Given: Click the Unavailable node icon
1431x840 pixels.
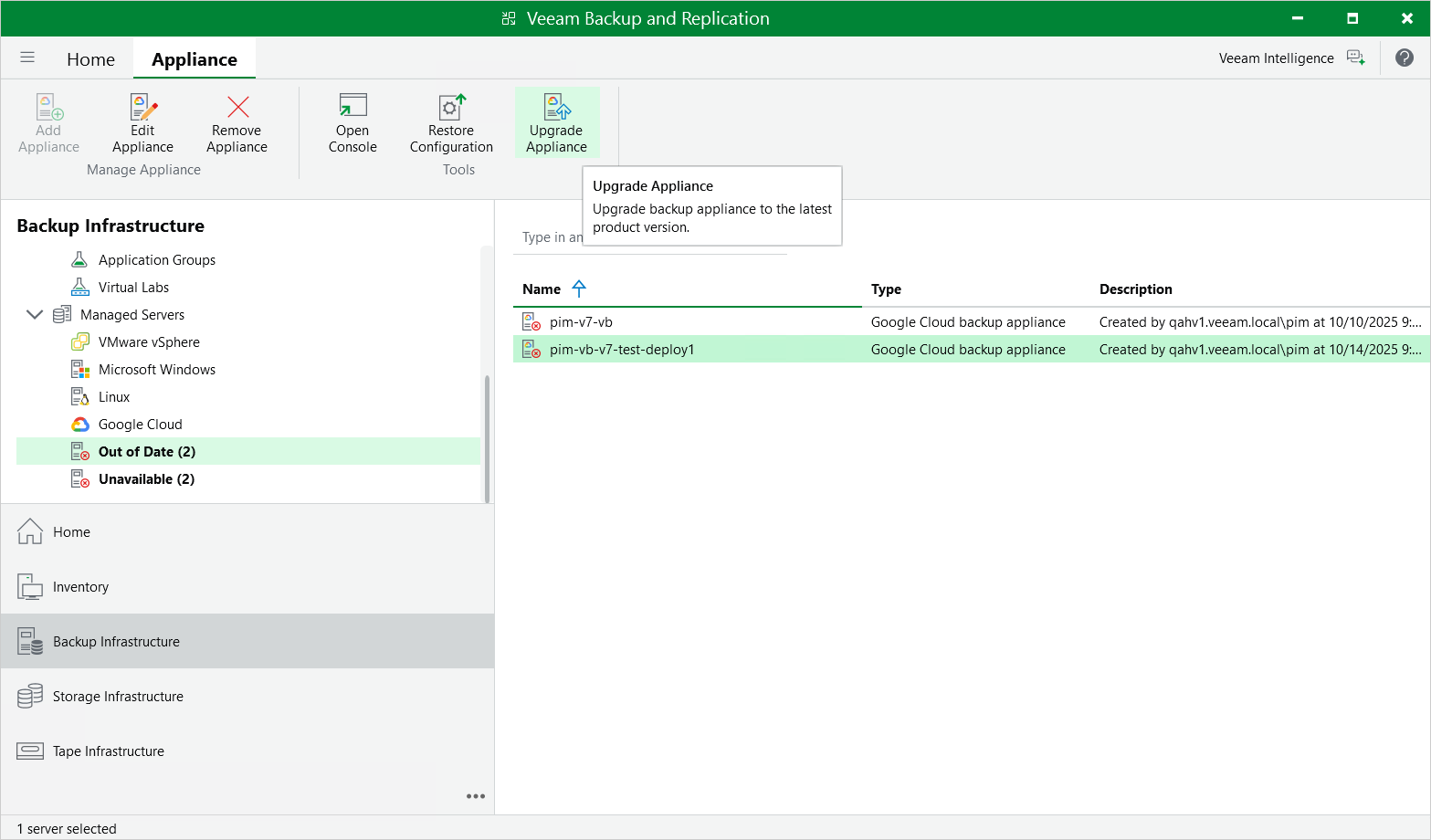Looking at the screenshot, I should [80, 478].
